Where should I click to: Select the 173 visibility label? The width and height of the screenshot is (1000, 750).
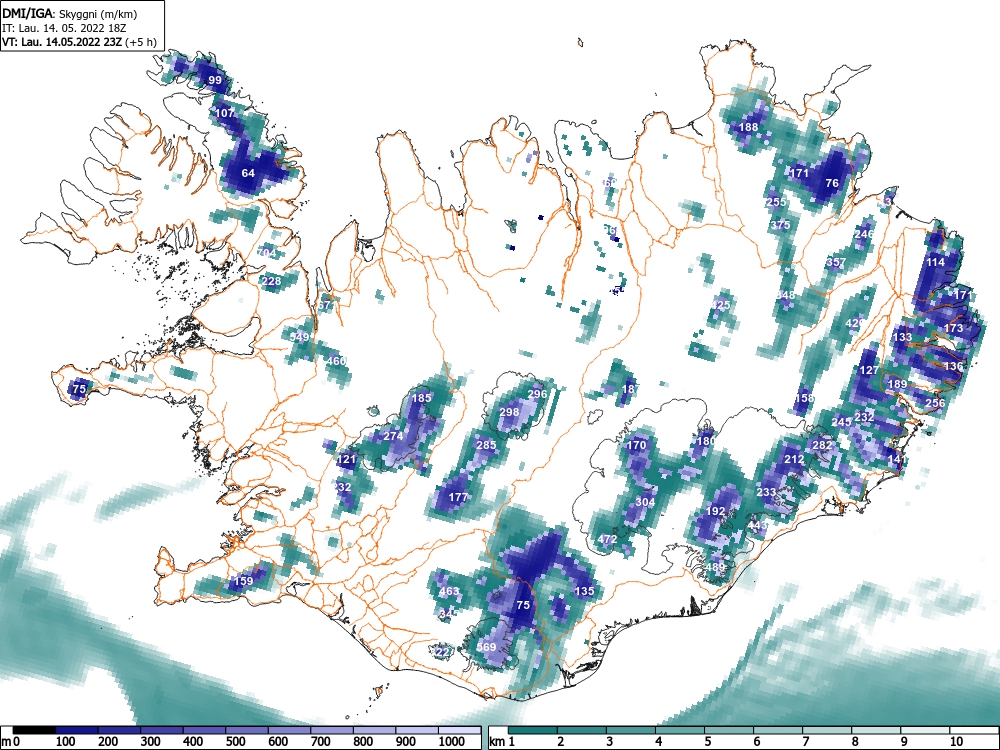pos(953,328)
